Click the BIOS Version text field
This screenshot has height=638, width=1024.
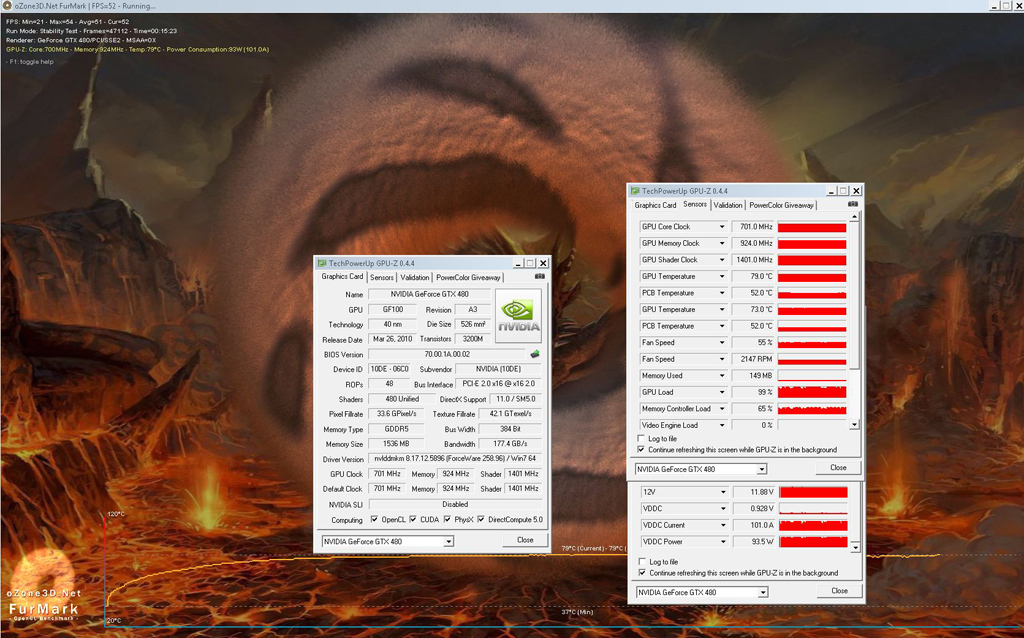(446, 354)
